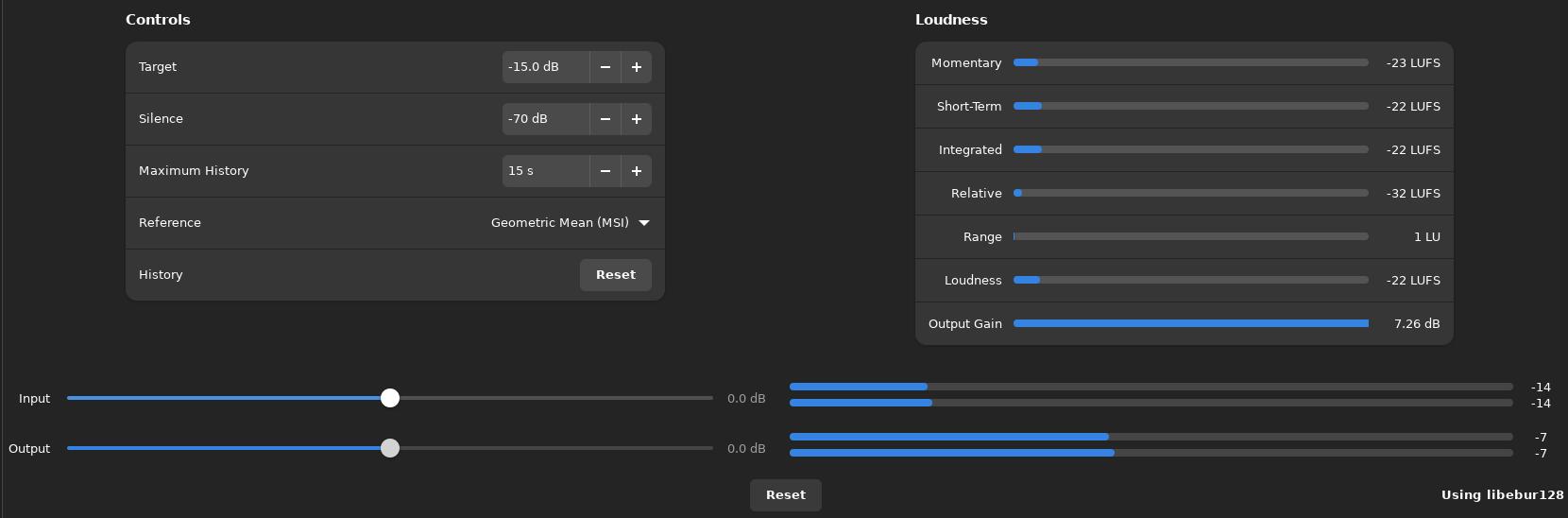1568x518 pixels.
Task: Click the Momentary loudness level bar
Action: click(1190, 62)
